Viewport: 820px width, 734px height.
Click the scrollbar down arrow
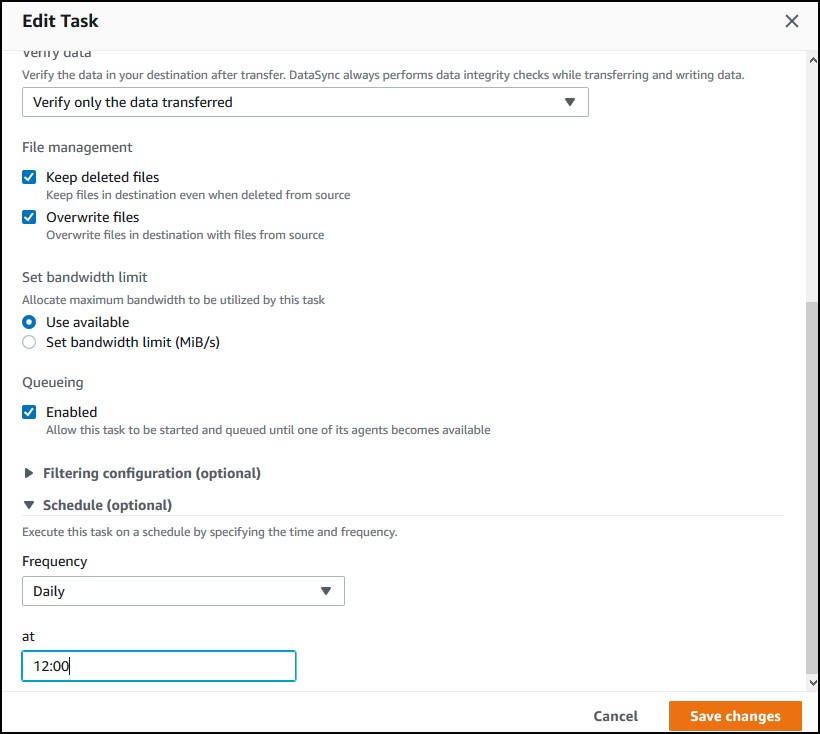point(813,682)
